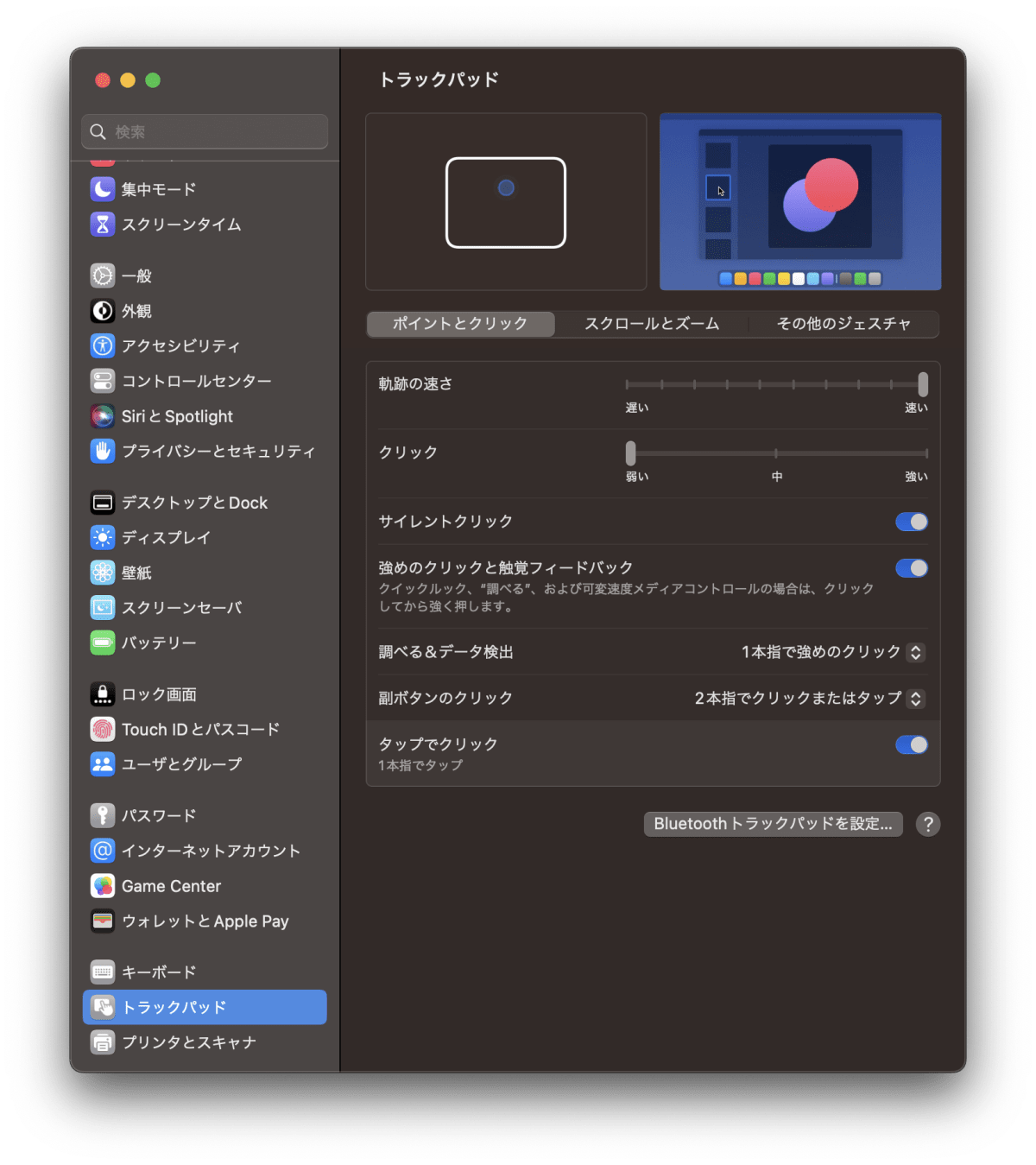
Task: Click the 一般 gear icon
Action: click(x=103, y=276)
